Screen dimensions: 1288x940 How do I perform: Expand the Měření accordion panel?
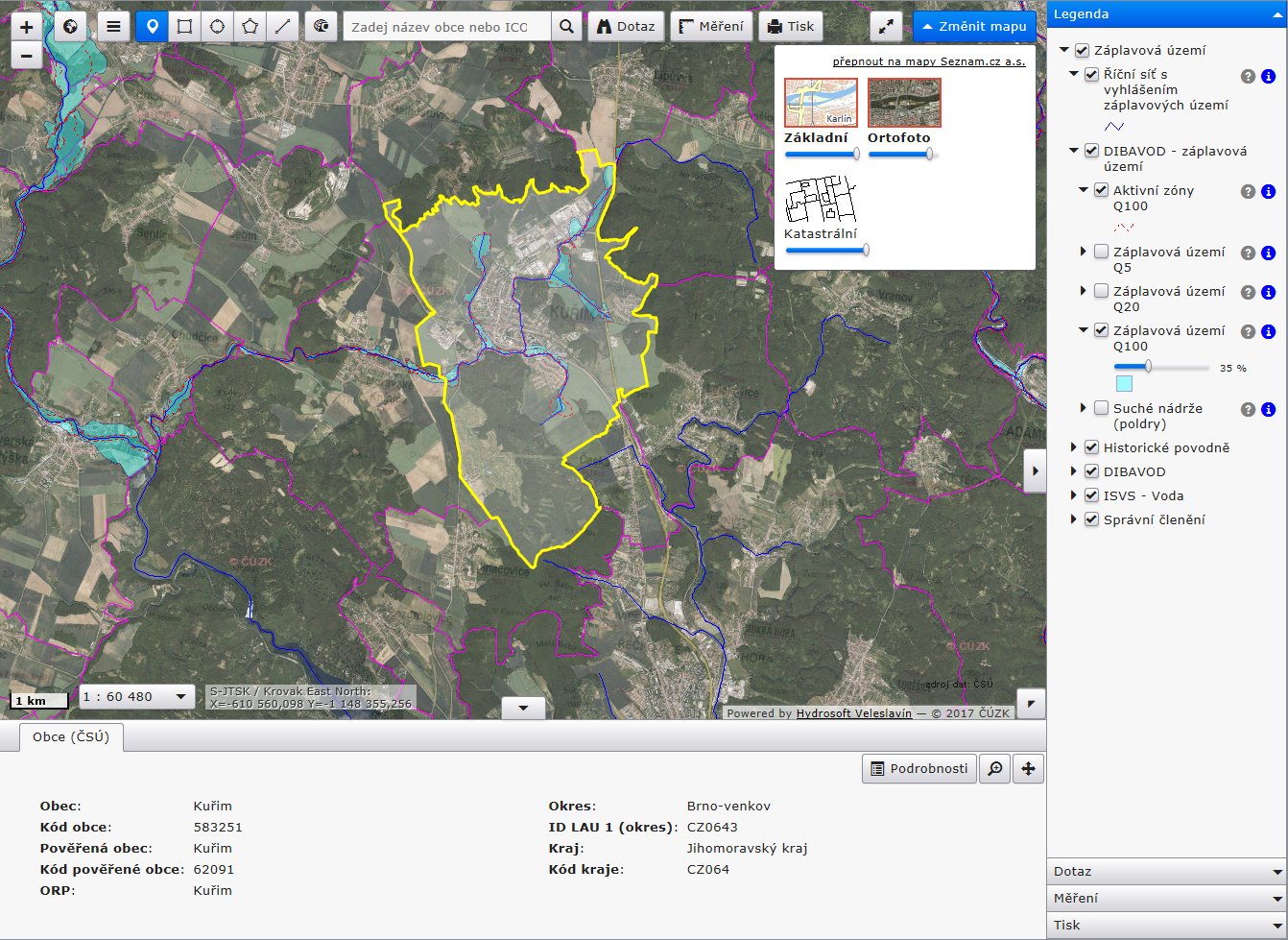coord(1167,899)
